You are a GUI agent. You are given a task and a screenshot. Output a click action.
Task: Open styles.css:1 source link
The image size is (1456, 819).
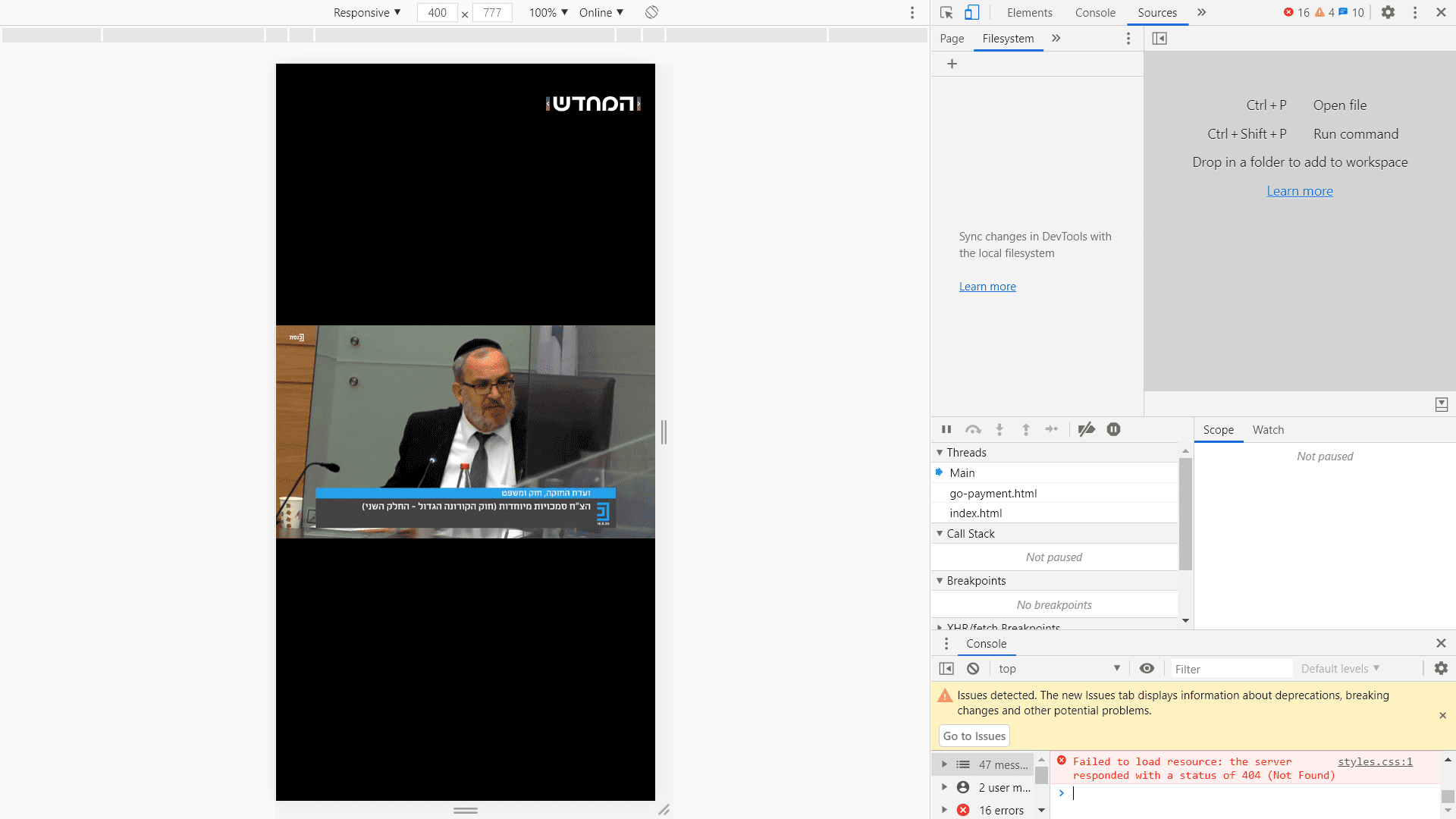1374,761
